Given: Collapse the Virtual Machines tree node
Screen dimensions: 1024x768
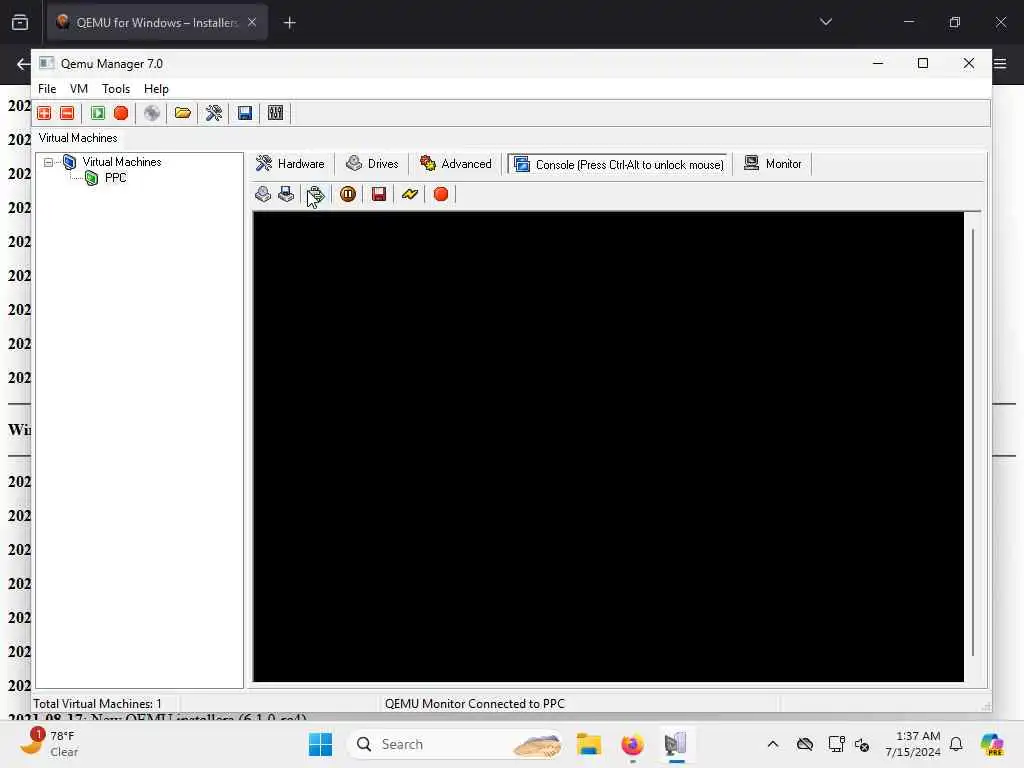Looking at the screenshot, I should 48,162.
